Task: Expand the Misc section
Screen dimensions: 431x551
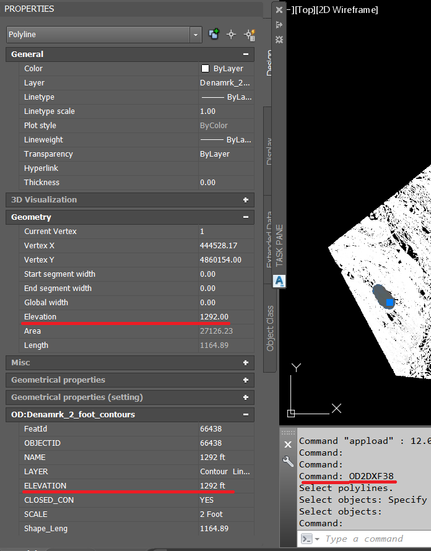Action: pos(246,363)
